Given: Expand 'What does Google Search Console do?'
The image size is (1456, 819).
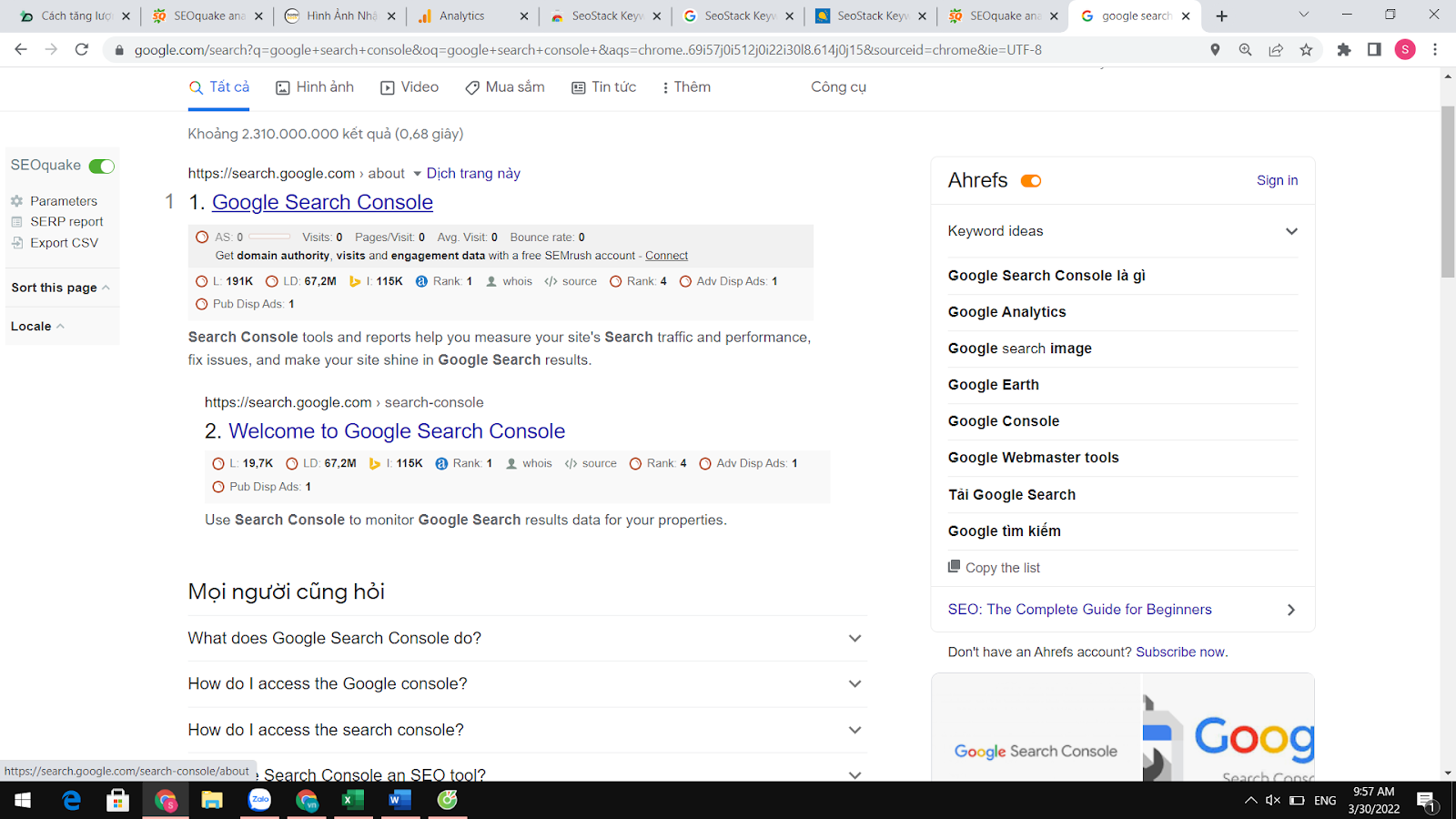Looking at the screenshot, I should [527, 639].
